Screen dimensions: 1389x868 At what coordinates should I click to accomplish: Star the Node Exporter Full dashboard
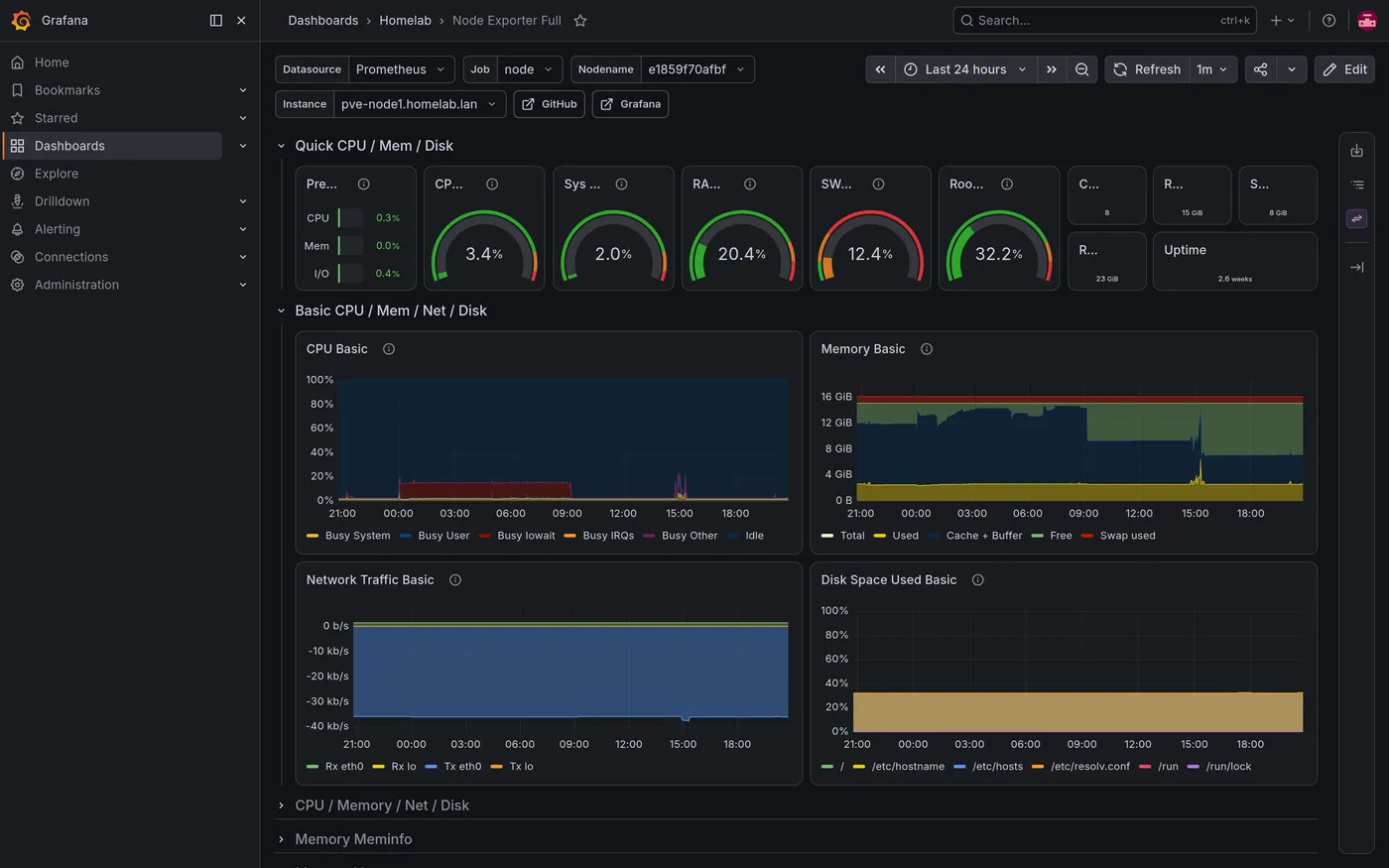580,20
